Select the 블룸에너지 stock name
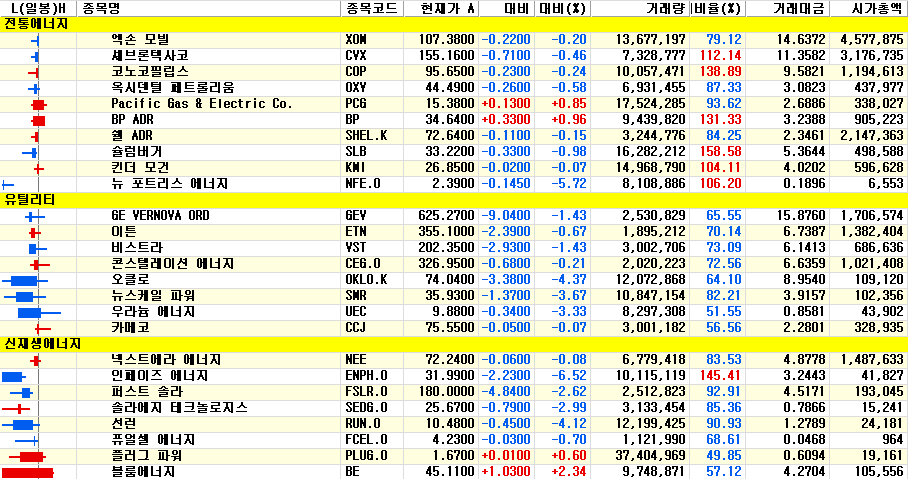Image resolution: width=908 pixels, height=479 pixels. point(143,471)
